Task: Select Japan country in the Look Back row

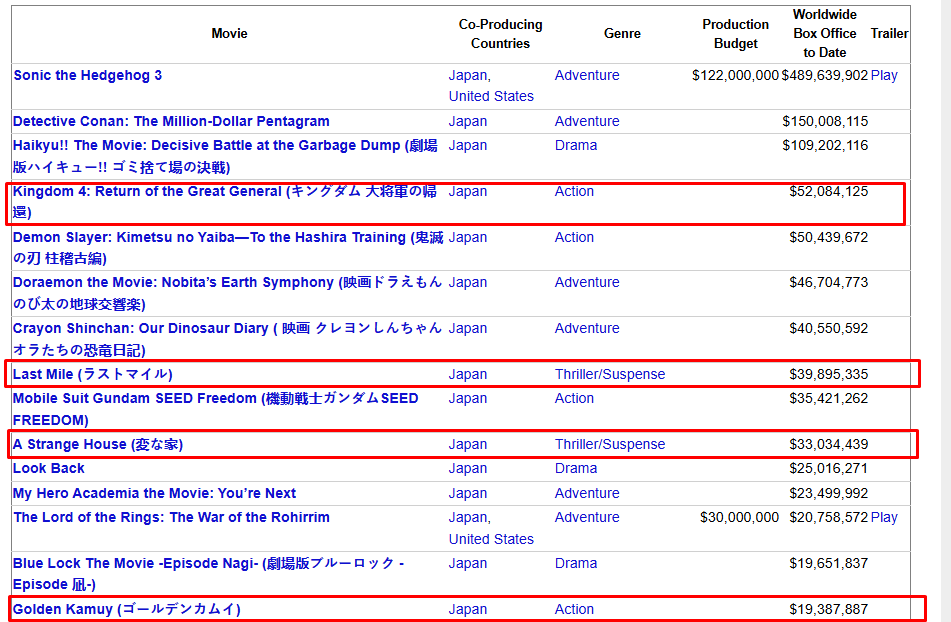Action: pos(468,469)
